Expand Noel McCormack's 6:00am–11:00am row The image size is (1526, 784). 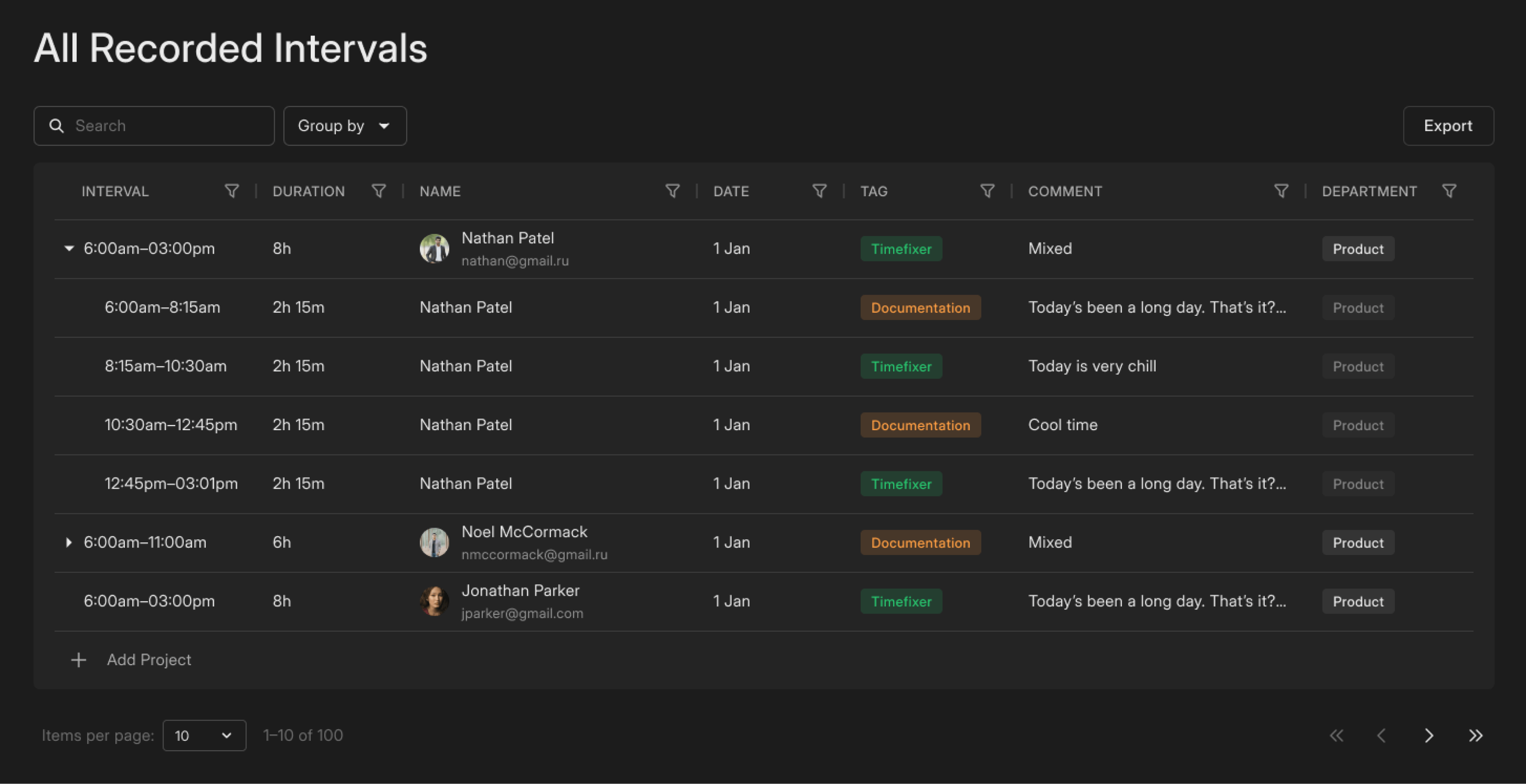(x=69, y=542)
